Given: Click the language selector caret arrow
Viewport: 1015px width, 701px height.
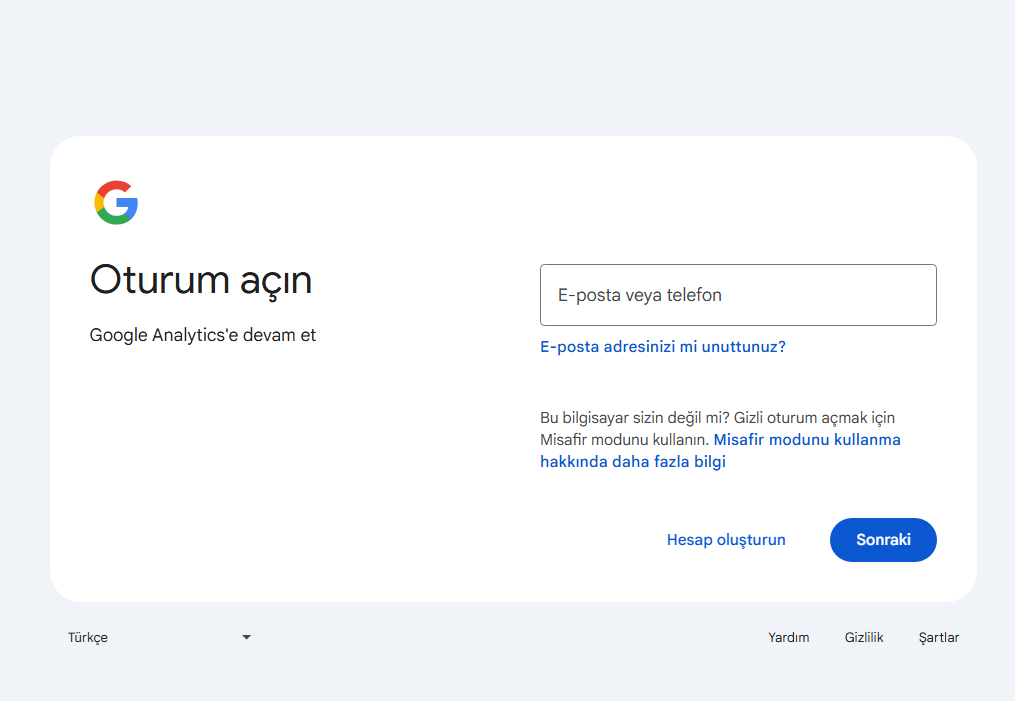Looking at the screenshot, I should pos(246,637).
